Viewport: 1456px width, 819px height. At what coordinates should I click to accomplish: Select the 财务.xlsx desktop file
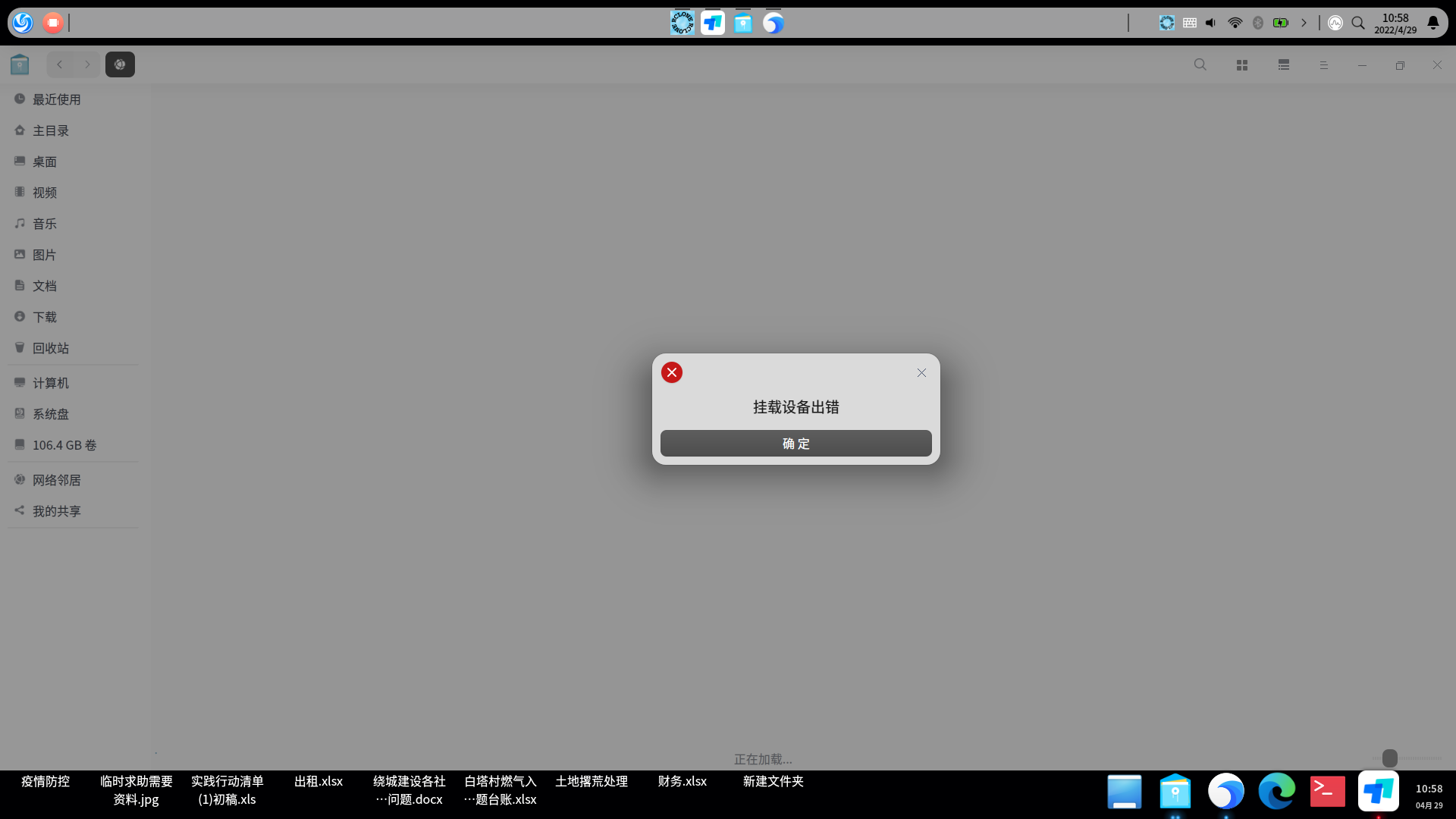681,781
